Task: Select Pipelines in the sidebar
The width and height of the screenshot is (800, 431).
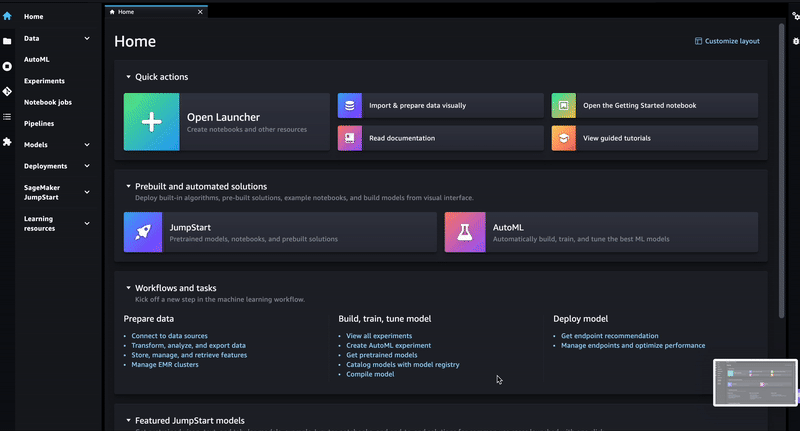Action: (x=39, y=123)
